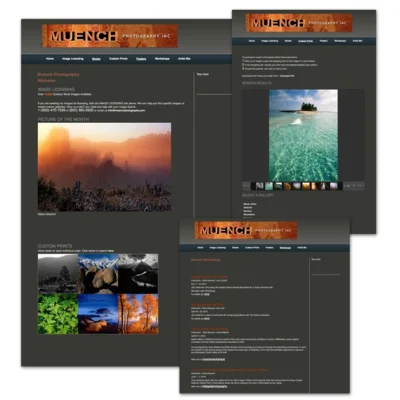
Task: Choose the first gallery in Select a Gallery list
Action: coord(250,204)
